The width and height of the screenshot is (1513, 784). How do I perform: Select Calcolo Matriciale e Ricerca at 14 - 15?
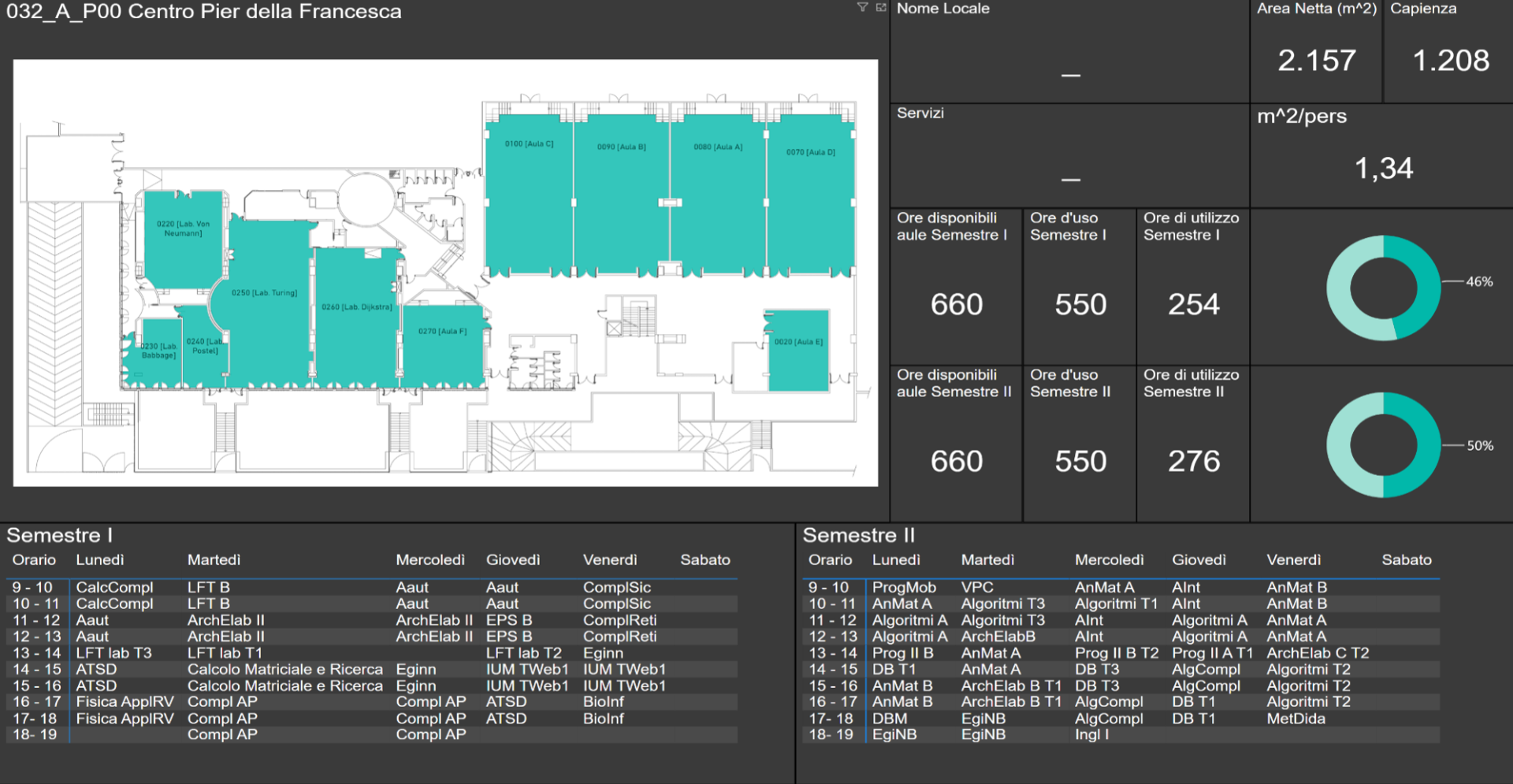click(284, 670)
